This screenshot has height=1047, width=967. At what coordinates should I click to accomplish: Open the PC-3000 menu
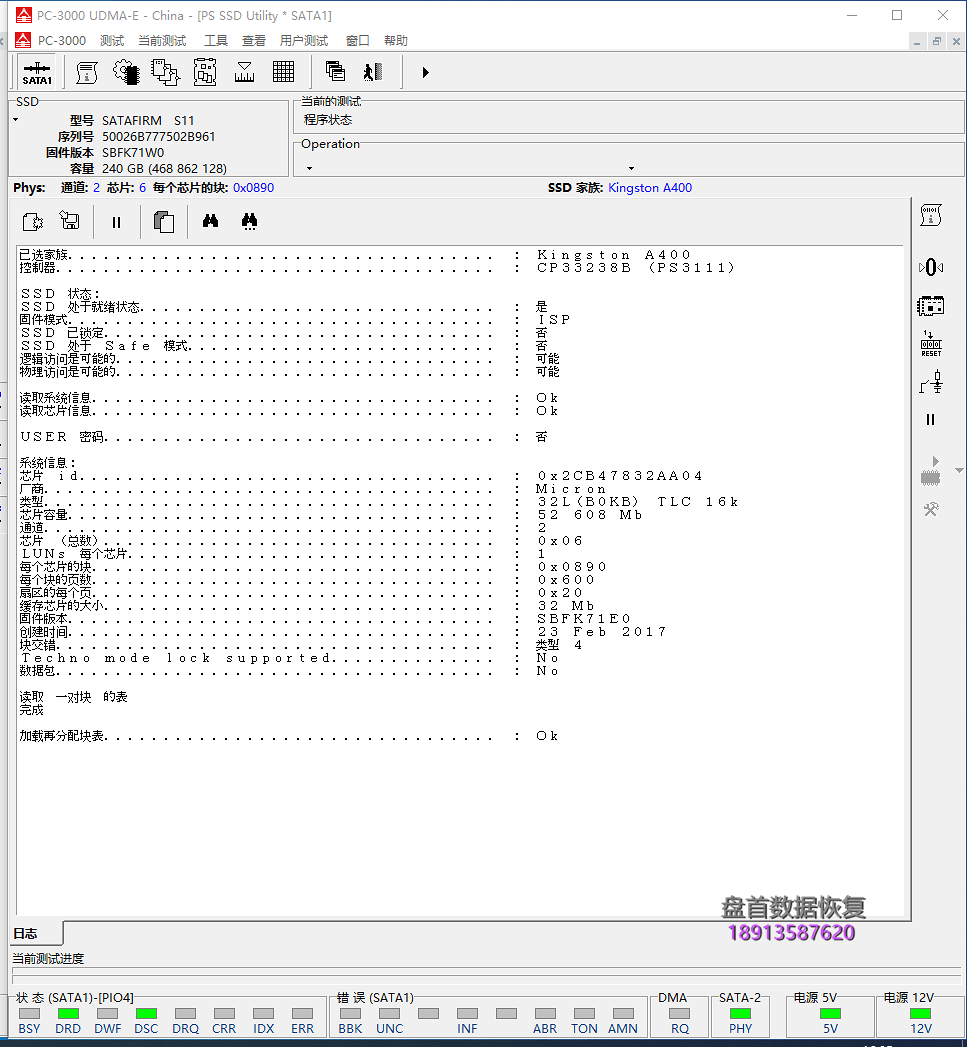coord(61,41)
